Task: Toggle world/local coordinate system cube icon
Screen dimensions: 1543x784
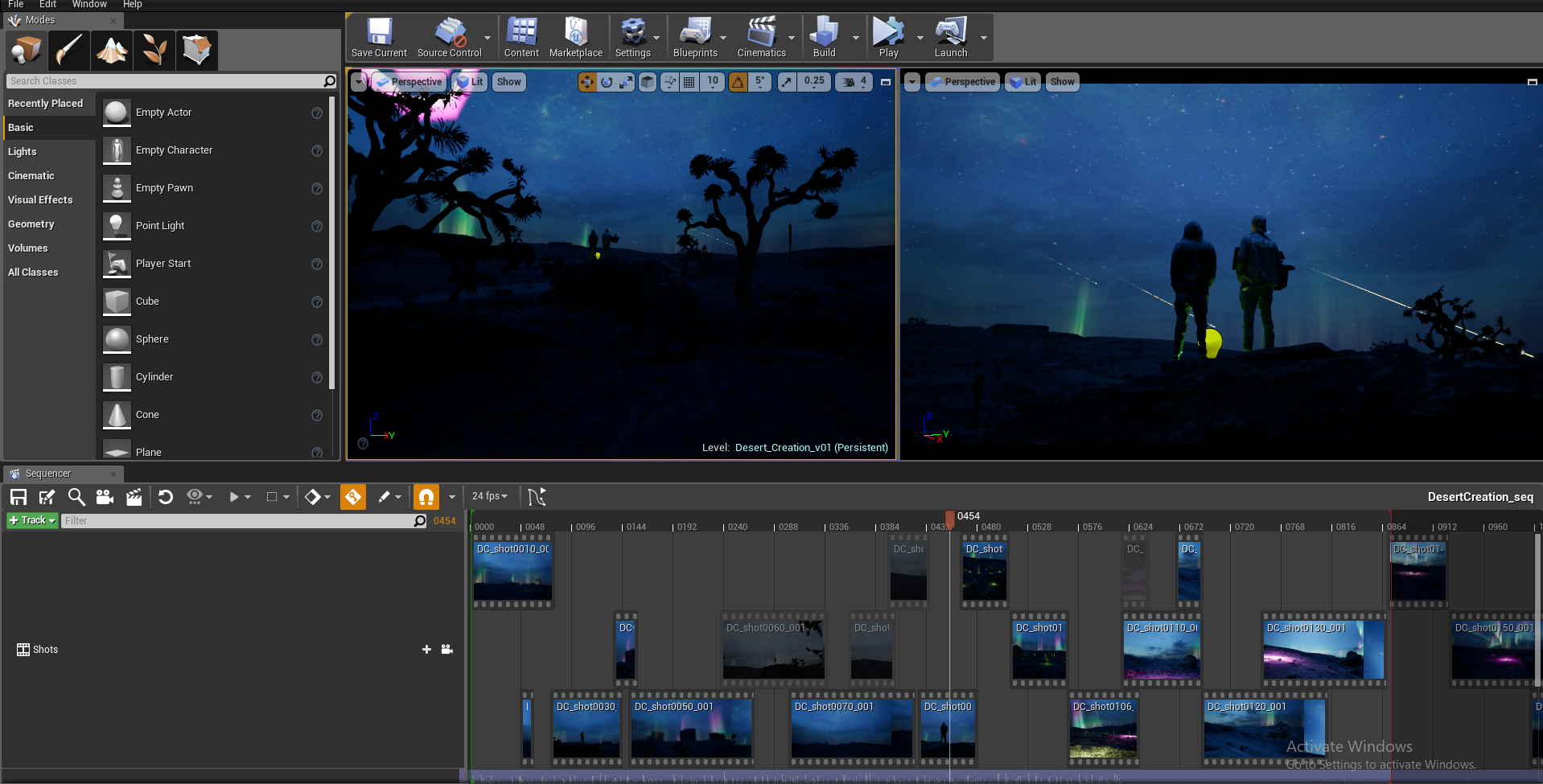Action: [x=648, y=82]
